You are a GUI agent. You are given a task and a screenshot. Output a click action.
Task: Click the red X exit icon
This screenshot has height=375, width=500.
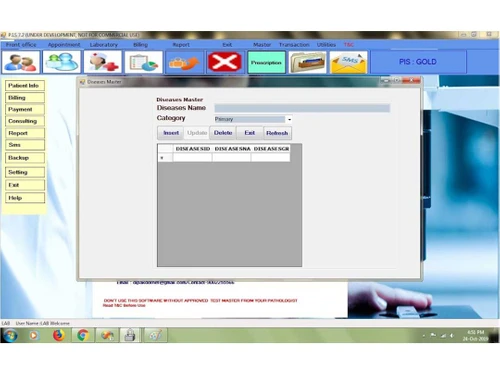pyautogui.click(x=225, y=62)
